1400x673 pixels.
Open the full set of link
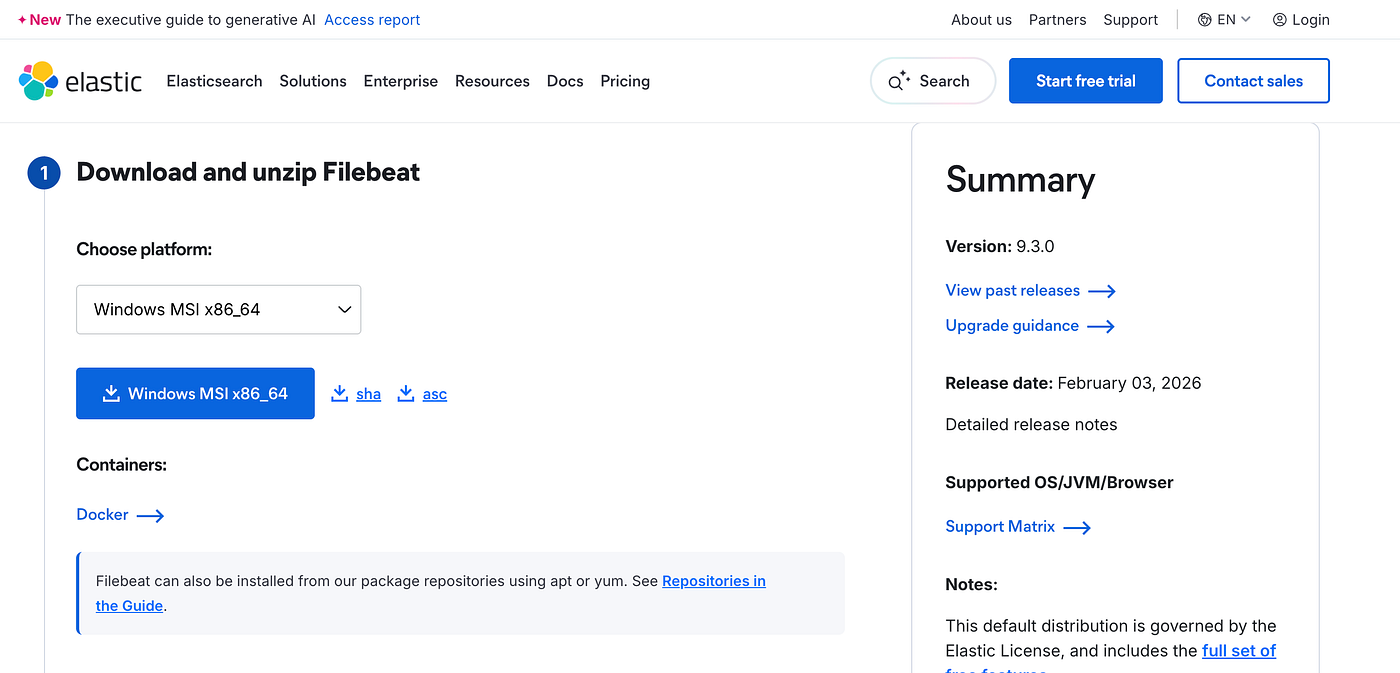(1239, 651)
